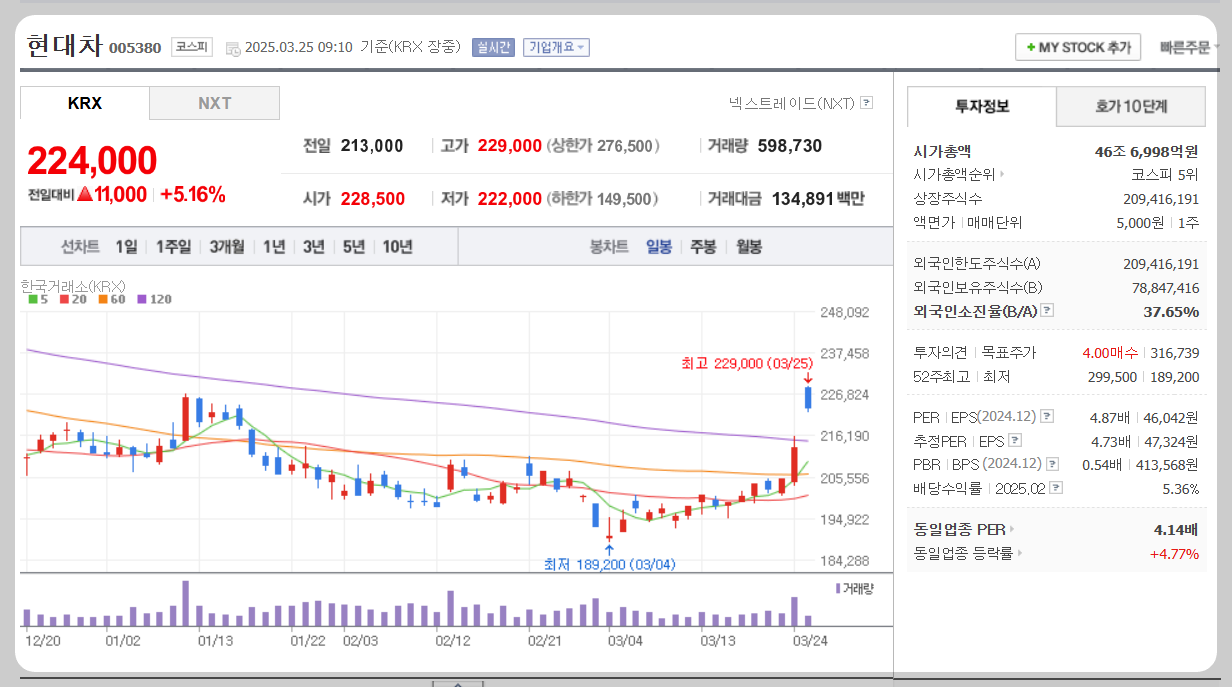
Task: Click the help icon next to PBR|BPS
Action: tap(1050, 464)
